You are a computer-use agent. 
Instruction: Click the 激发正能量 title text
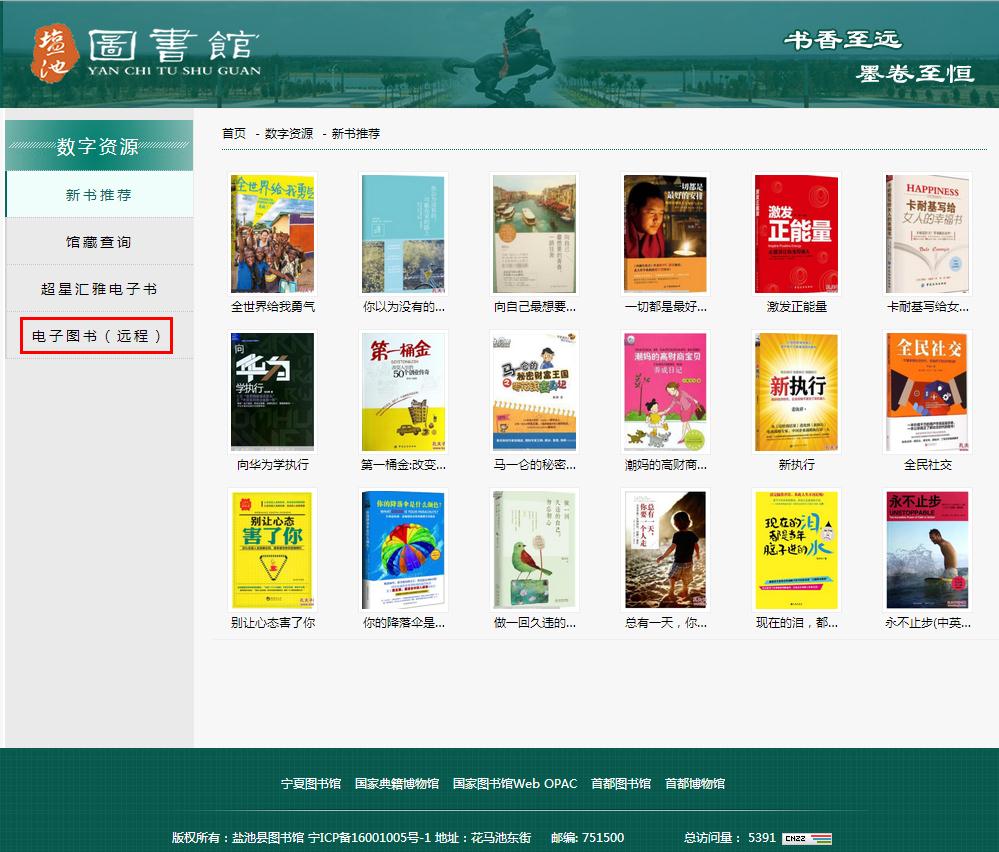pos(796,307)
